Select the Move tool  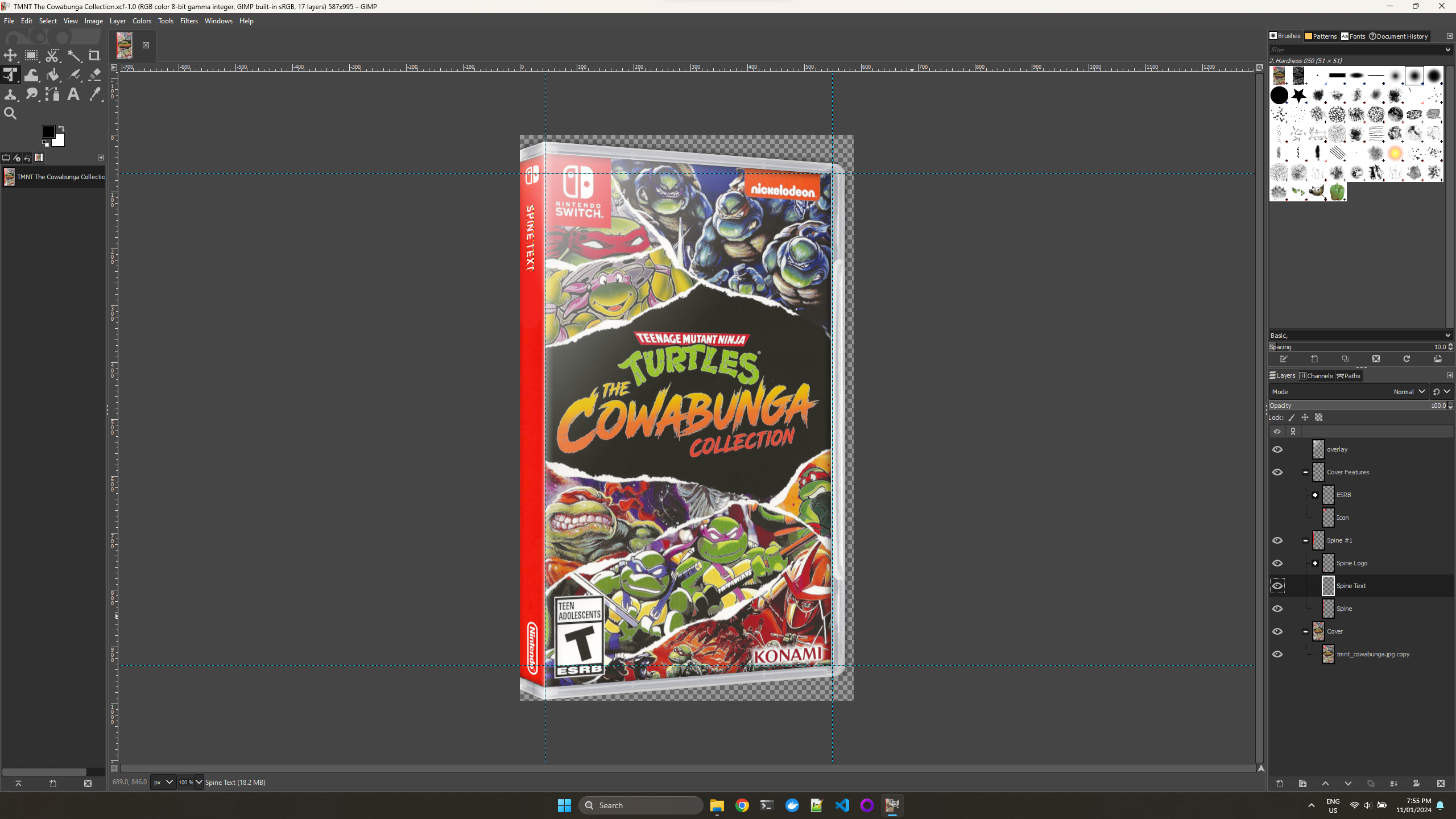coord(10,56)
